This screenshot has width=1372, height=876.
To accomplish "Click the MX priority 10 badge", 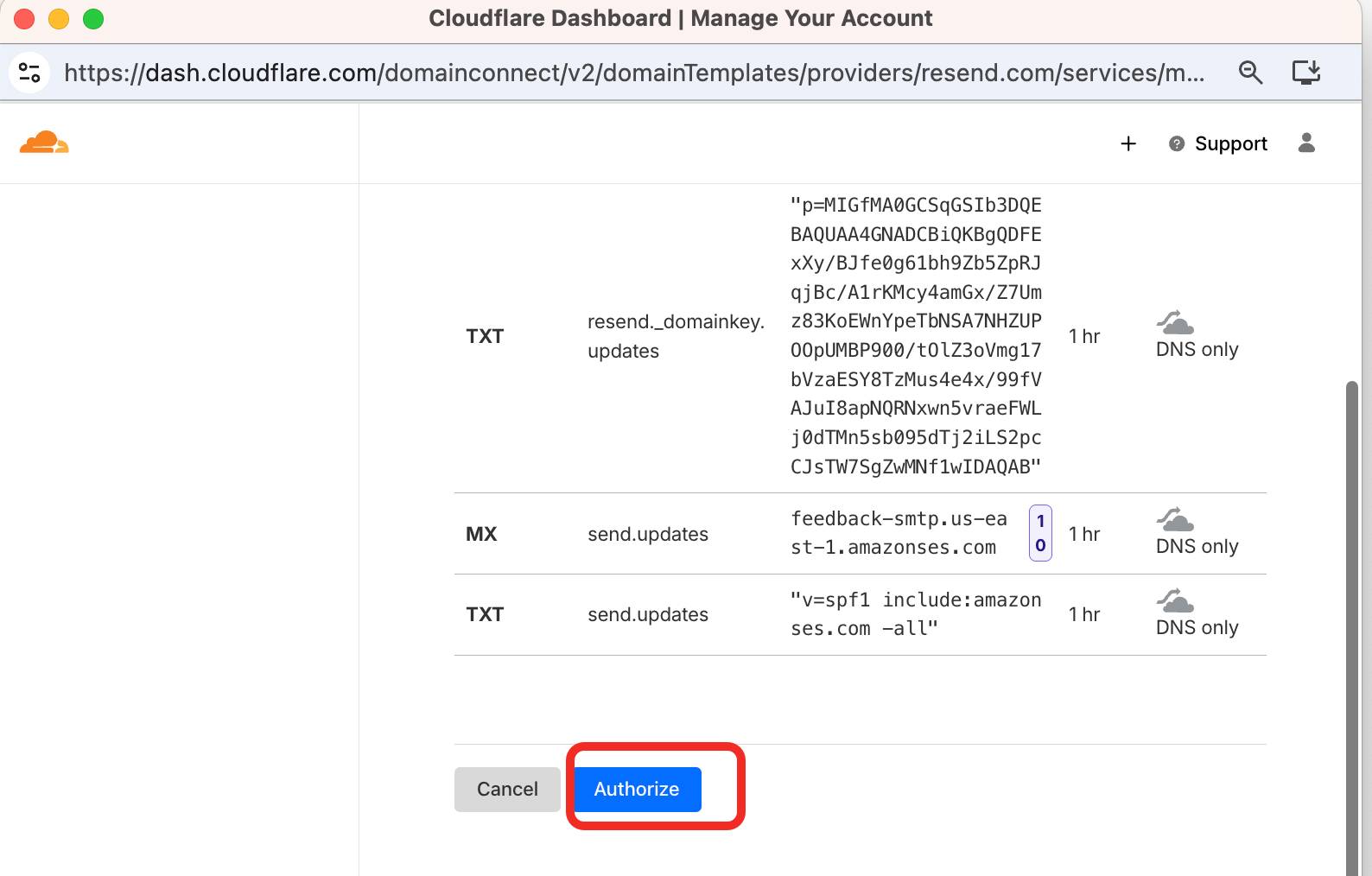I will point(1040,533).
